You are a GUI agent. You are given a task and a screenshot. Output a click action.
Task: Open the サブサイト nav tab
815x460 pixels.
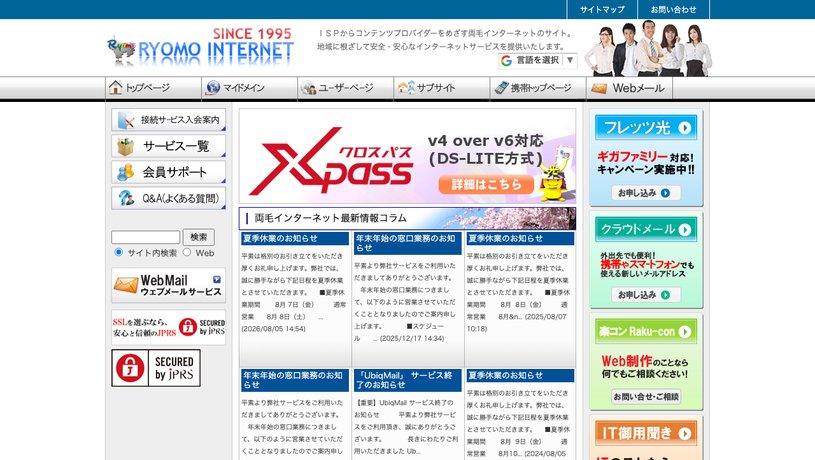coord(441,88)
